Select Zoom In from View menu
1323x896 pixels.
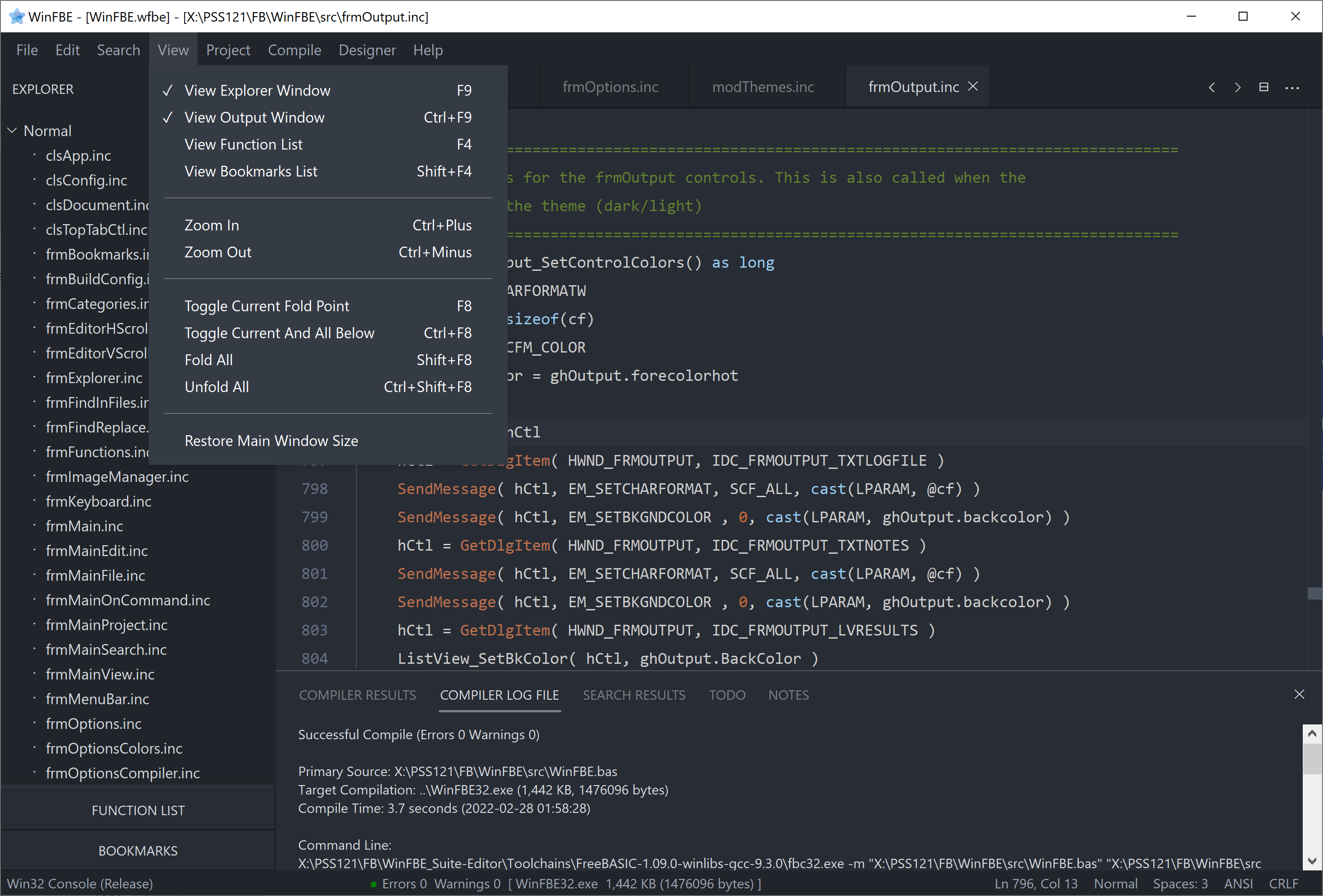click(211, 225)
